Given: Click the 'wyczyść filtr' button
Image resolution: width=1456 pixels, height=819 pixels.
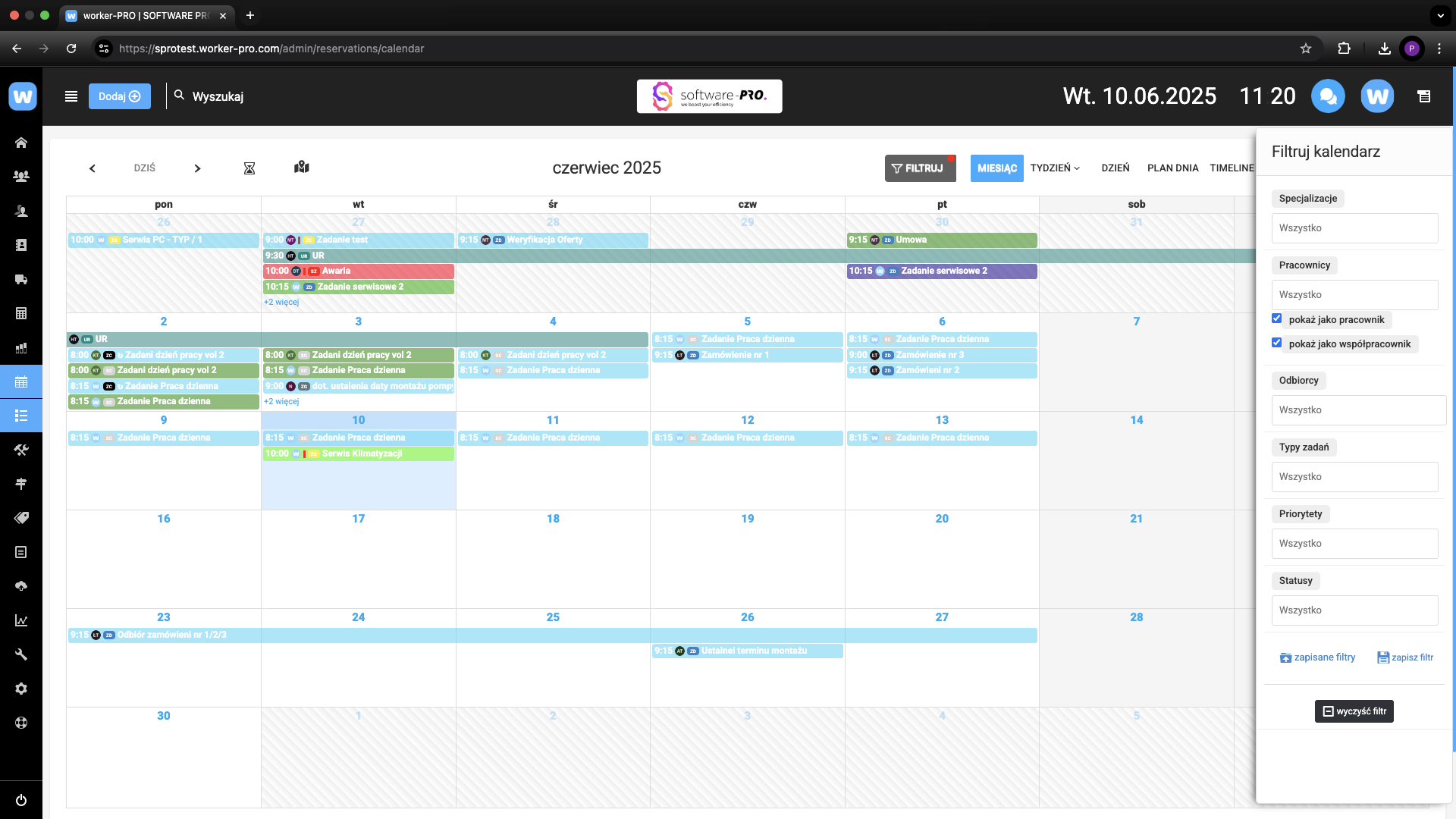Looking at the screenshot, I should pyautogui.click(x=1354, y=711).
